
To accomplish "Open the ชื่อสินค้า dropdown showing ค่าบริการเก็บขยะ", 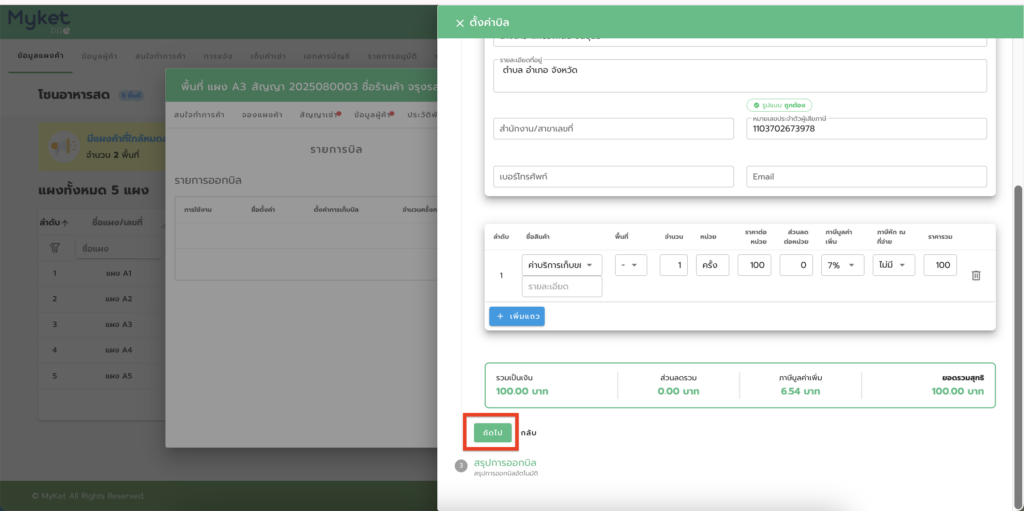I will click(x=562, y=265).
